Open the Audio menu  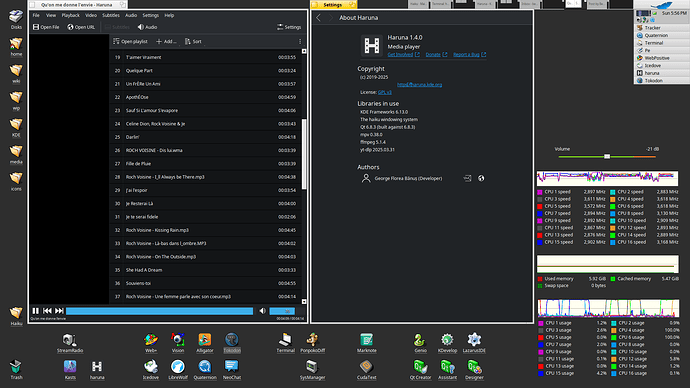131,15
